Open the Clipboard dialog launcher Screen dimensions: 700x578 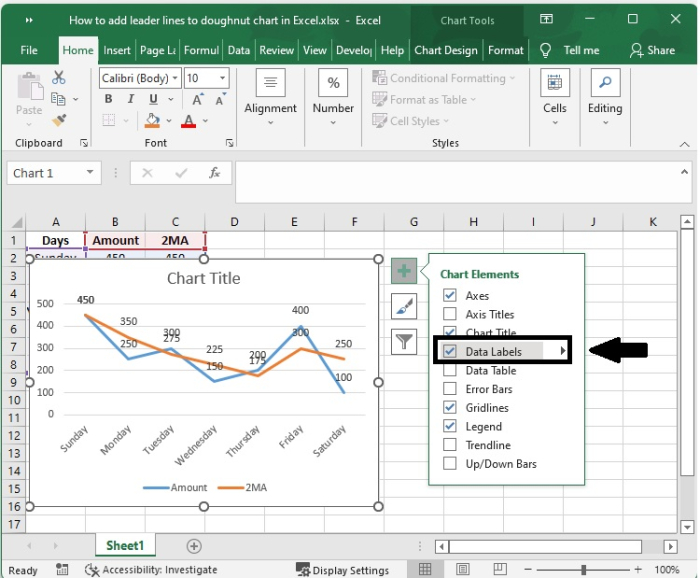(83, 143)
